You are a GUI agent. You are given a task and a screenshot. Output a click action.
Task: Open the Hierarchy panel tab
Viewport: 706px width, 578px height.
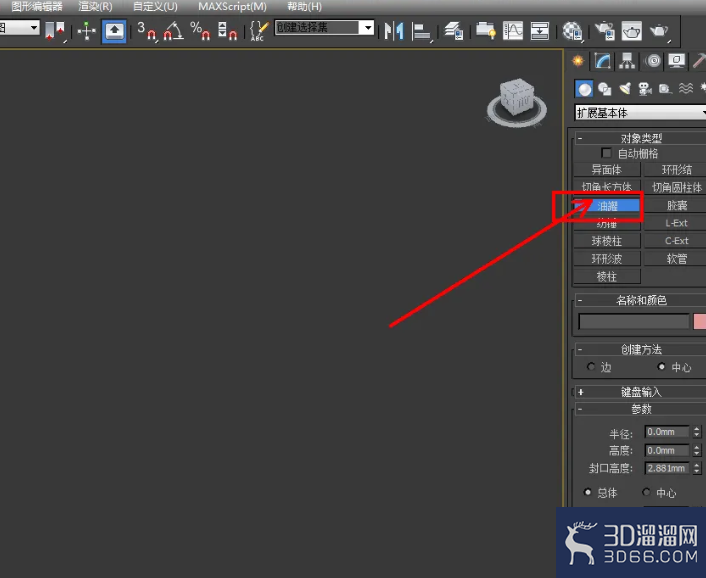[627, 61]
